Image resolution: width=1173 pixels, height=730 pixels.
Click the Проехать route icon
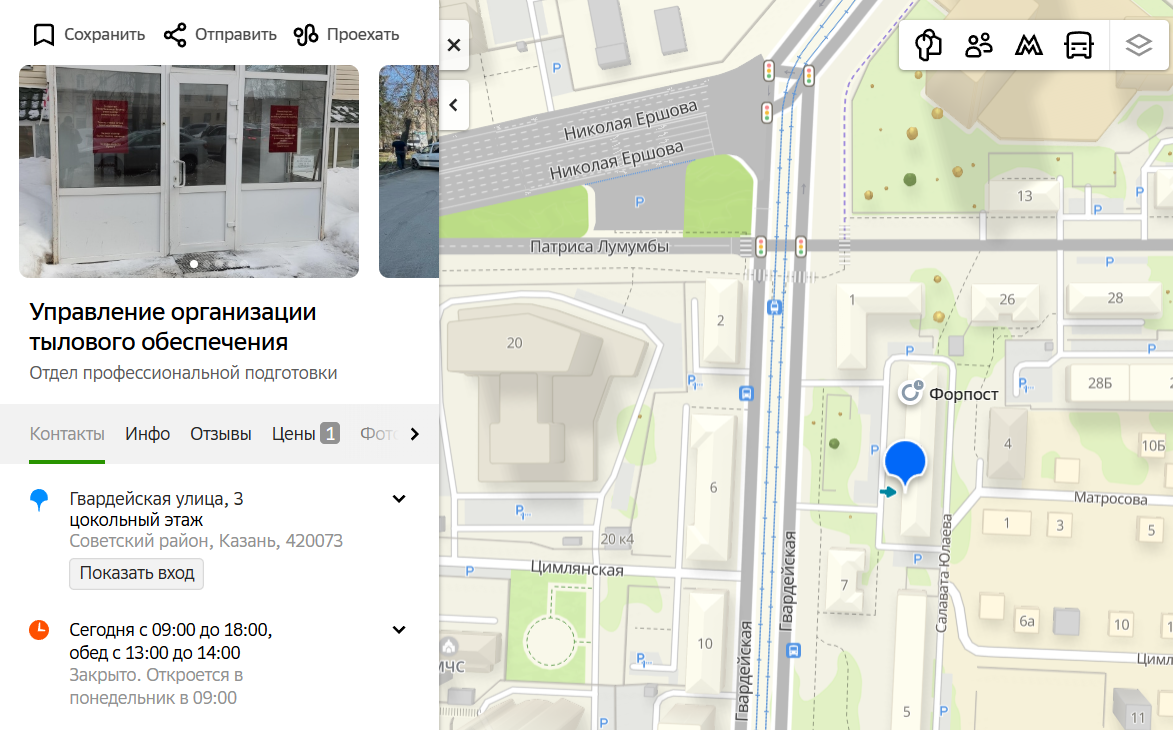pos(306,35)
